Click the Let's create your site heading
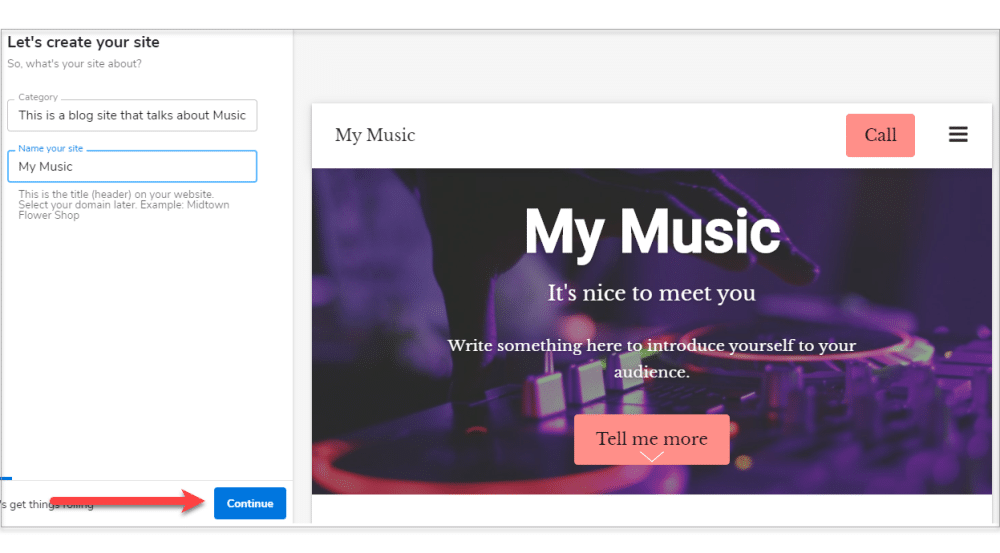The height and width of the screenshot is (553, 1000). tap(83, 43)
